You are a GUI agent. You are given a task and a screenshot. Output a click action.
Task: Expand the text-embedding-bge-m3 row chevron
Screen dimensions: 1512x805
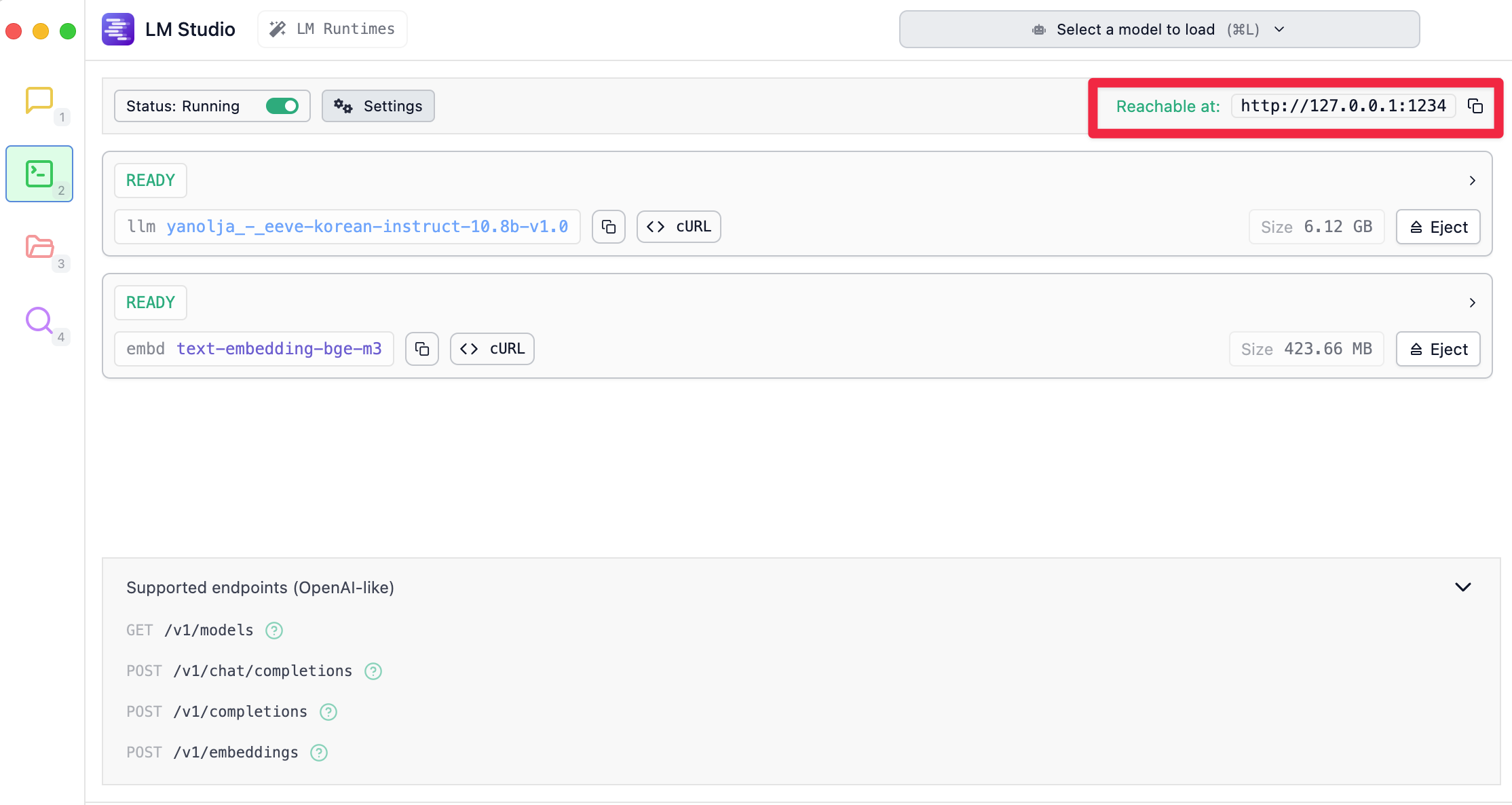point(1472,303)
